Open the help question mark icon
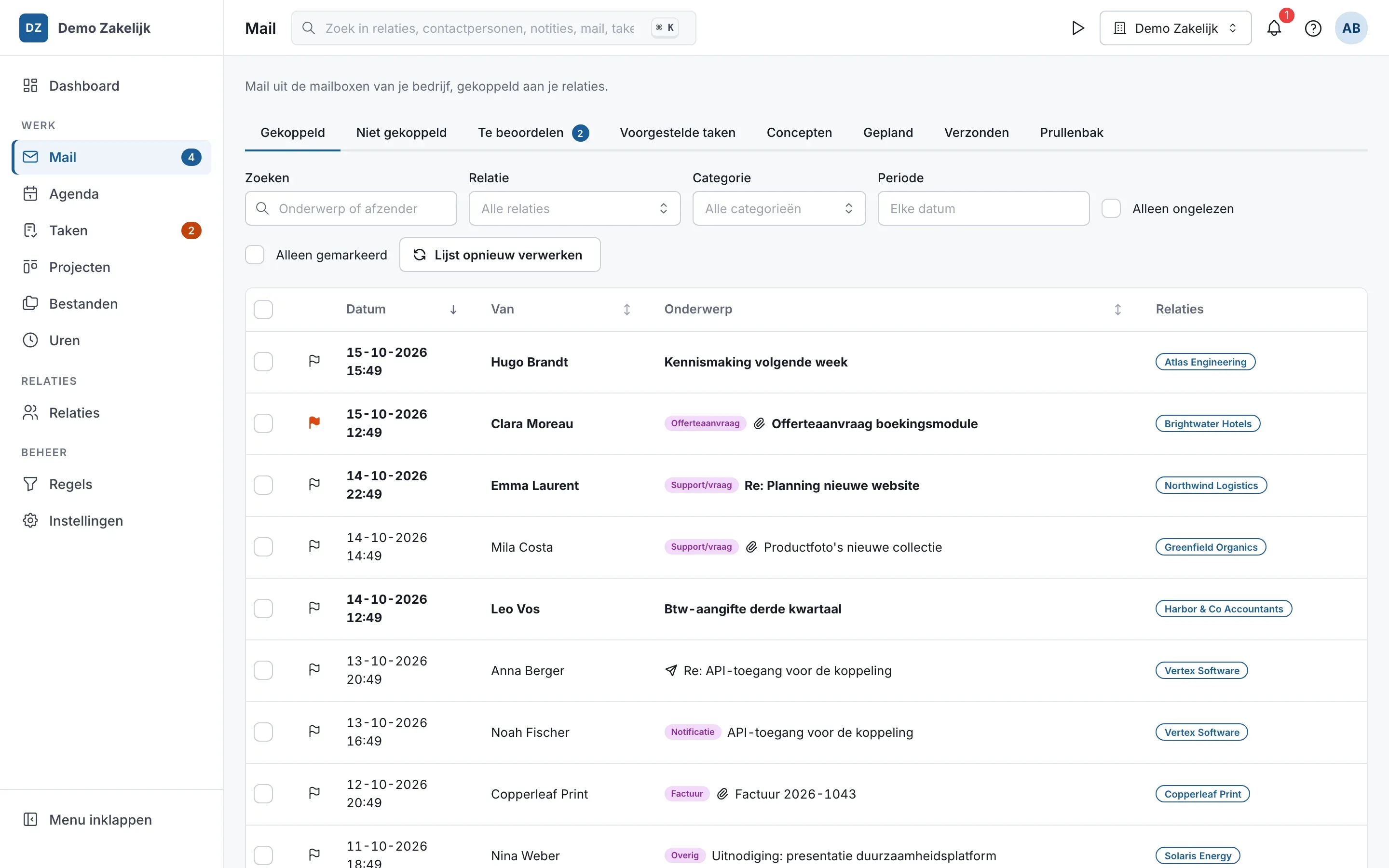 tap(1313, 28)
